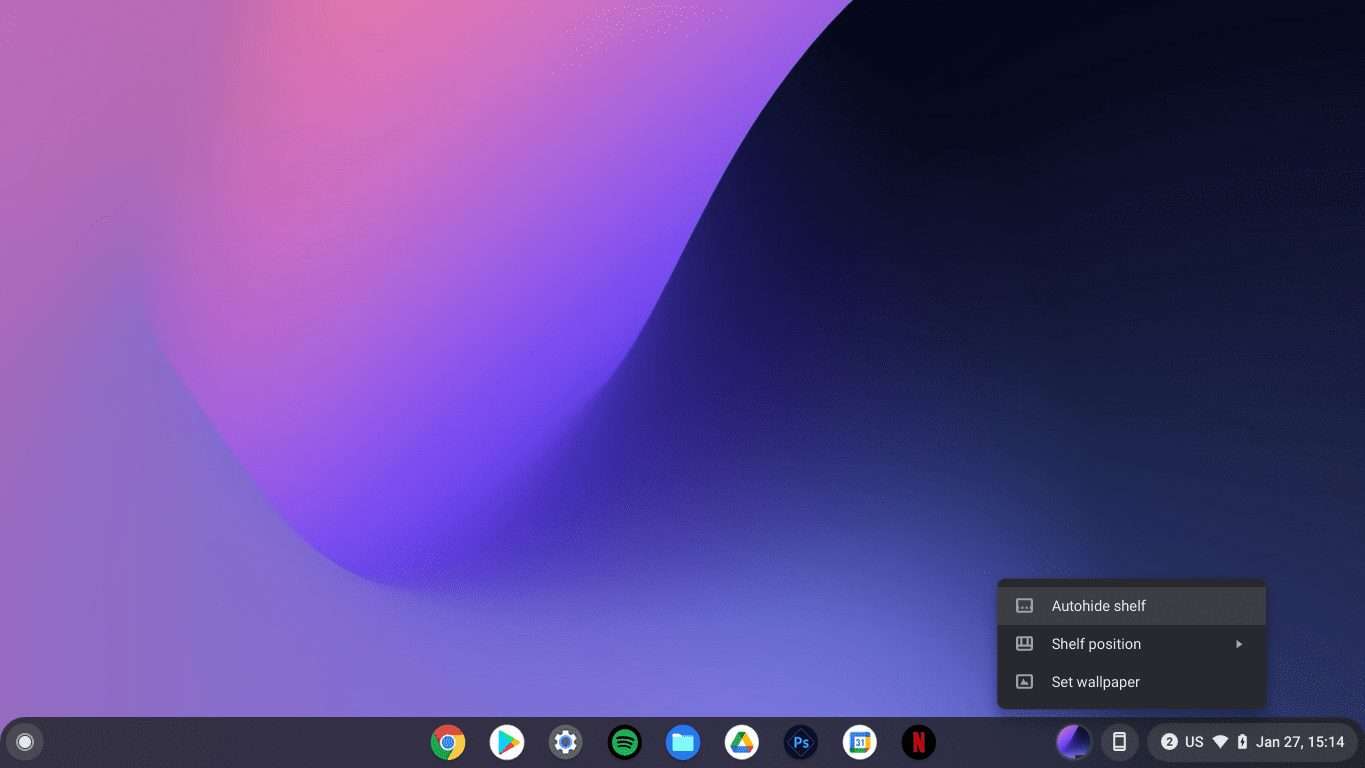Click the Autohide shelf icon
Screen dimensions: 1365x768
pos(1024,606)
